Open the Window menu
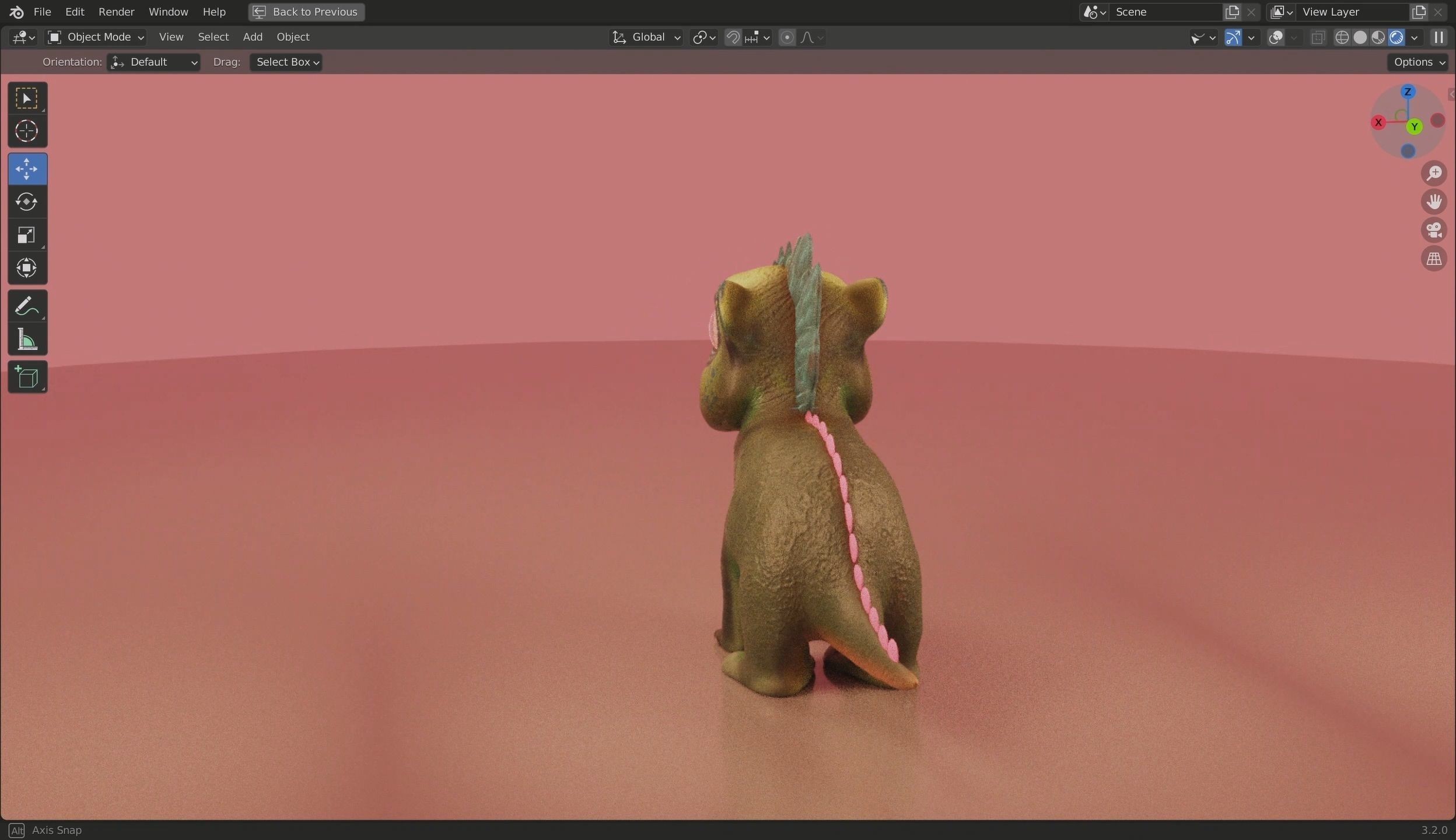Image resolution: width=1456 pixels, height=840 pixels. click(x=168, y=12)
